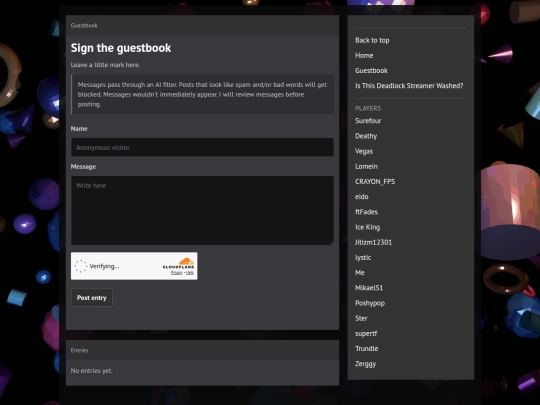Open ftFades player page
Image resolution: width=540 pixels, height=405 pixels.
point(366,212)
